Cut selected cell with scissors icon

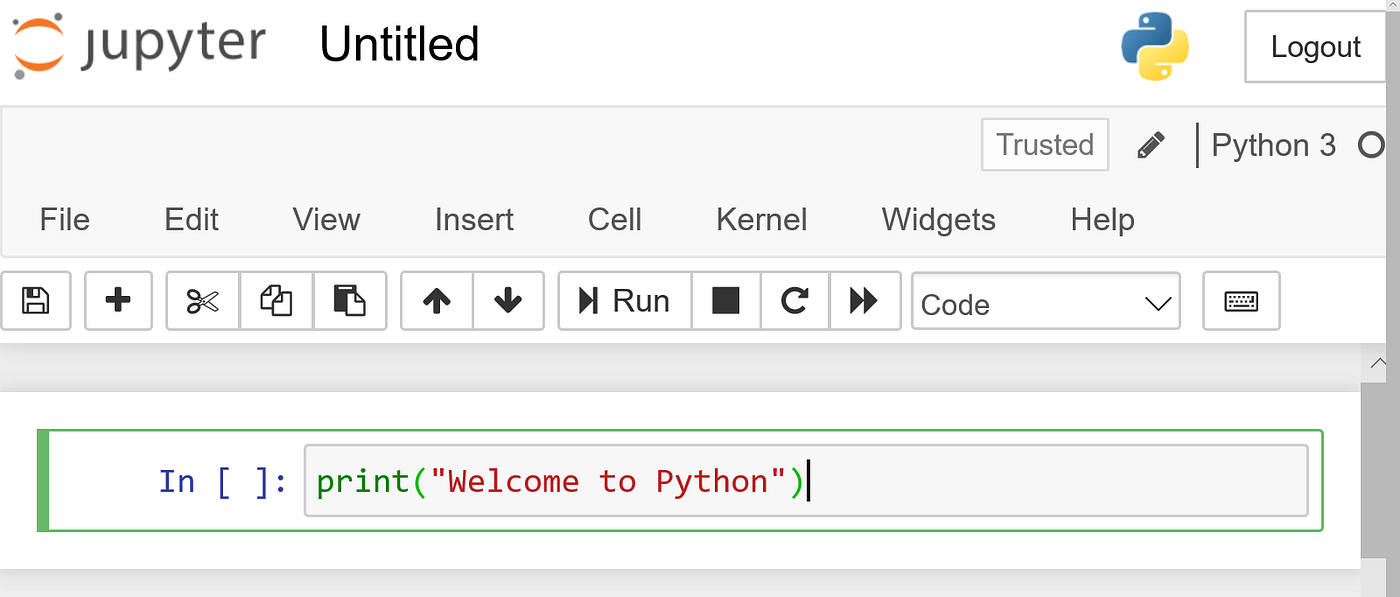pos(203,300)
